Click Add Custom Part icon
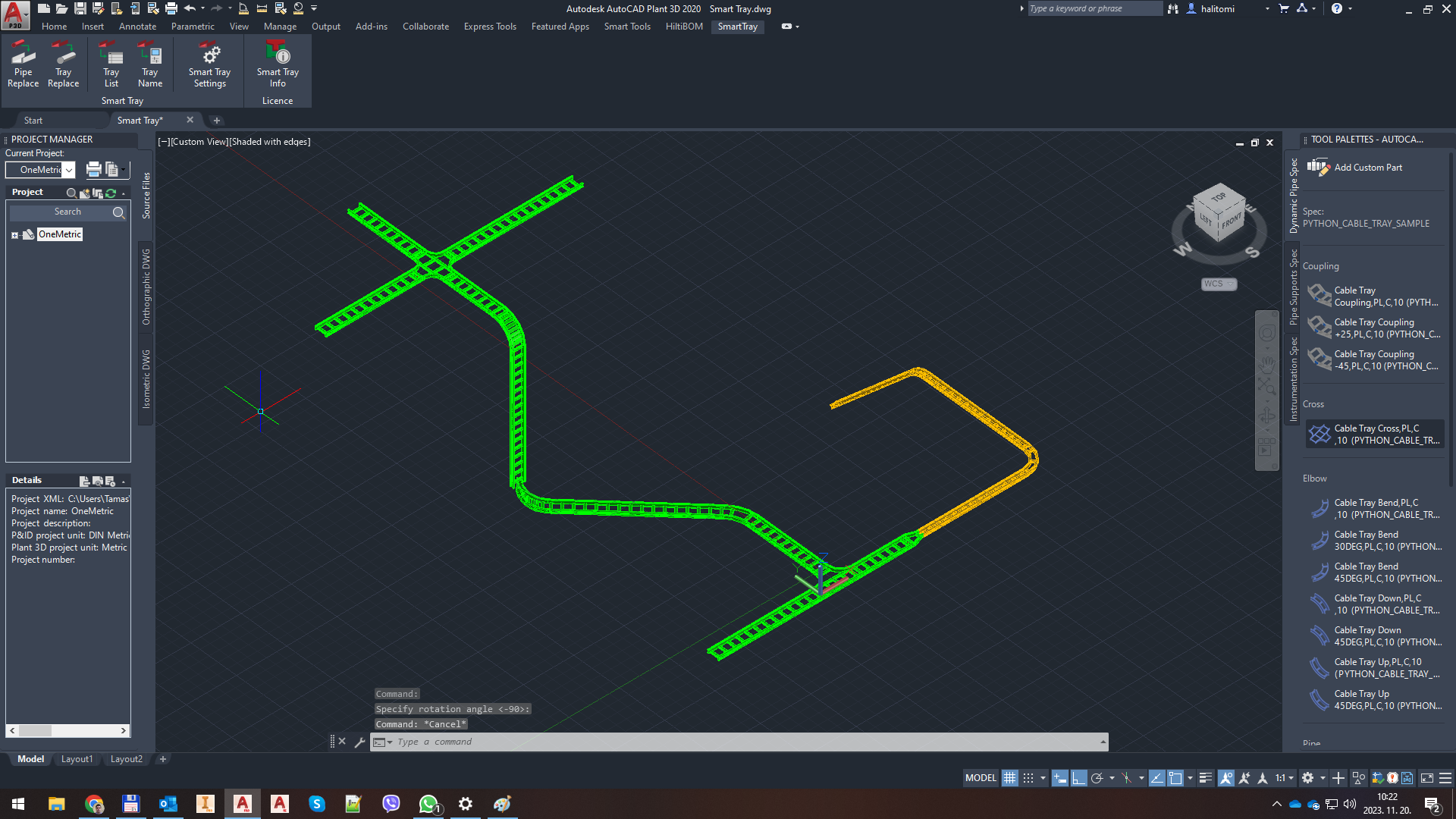 pyautogui.click(x=1318, y=167)
